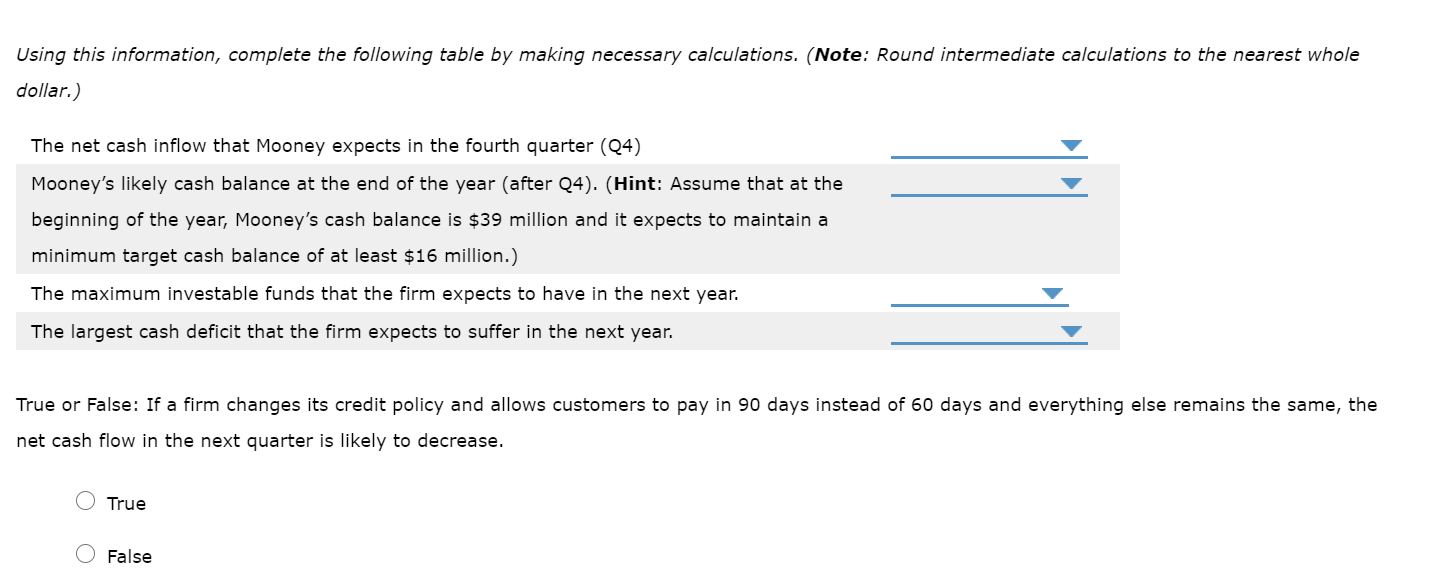
Task: Click the year-end cash balance answer line
Action: point(988,193)
